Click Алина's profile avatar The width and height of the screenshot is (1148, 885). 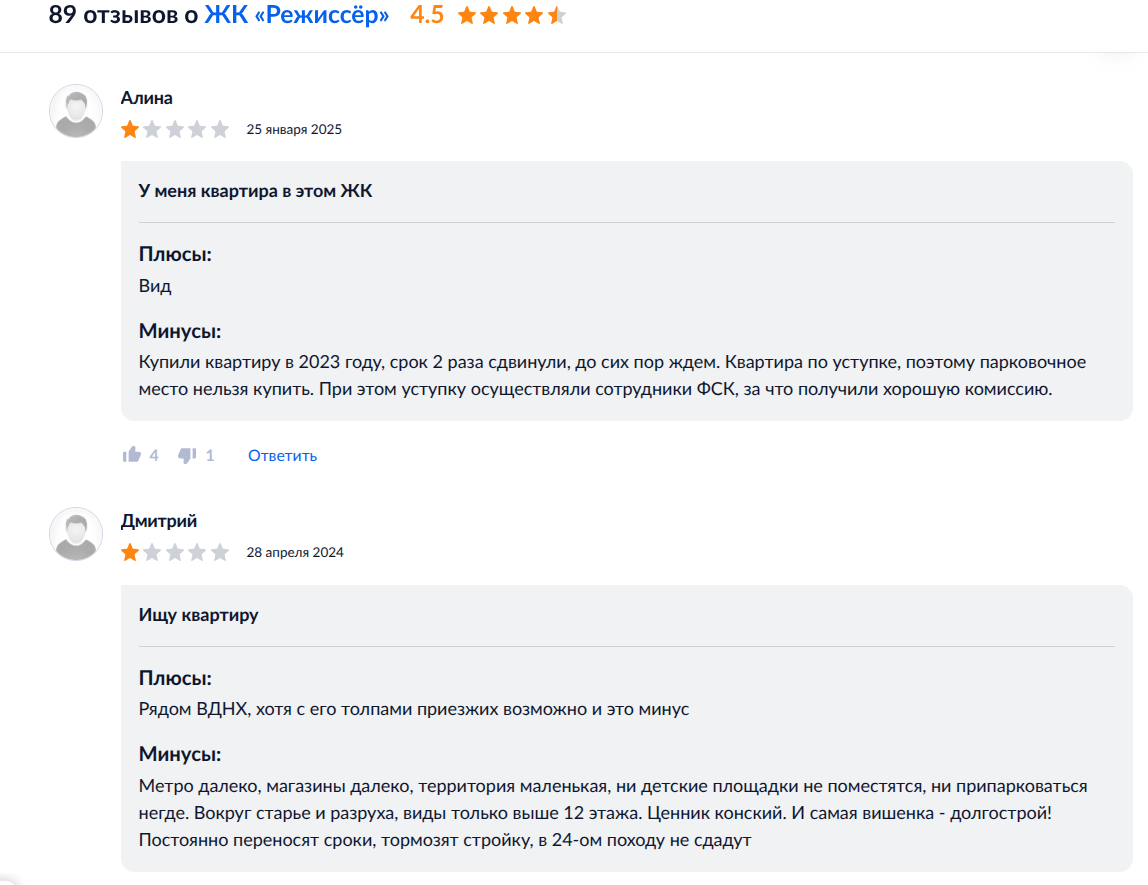point(76,111)
